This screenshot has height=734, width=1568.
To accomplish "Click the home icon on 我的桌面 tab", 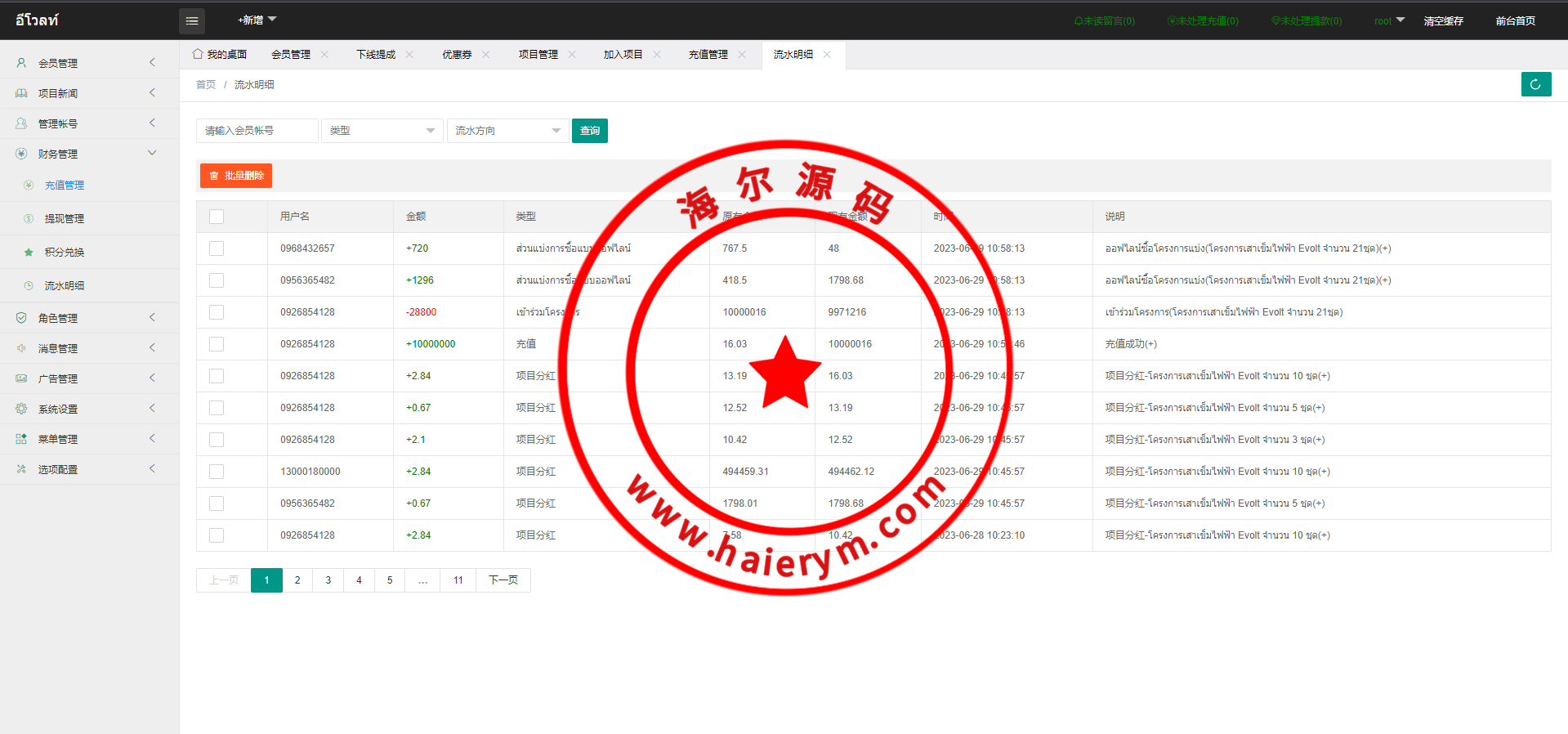I will click(198, 54).
